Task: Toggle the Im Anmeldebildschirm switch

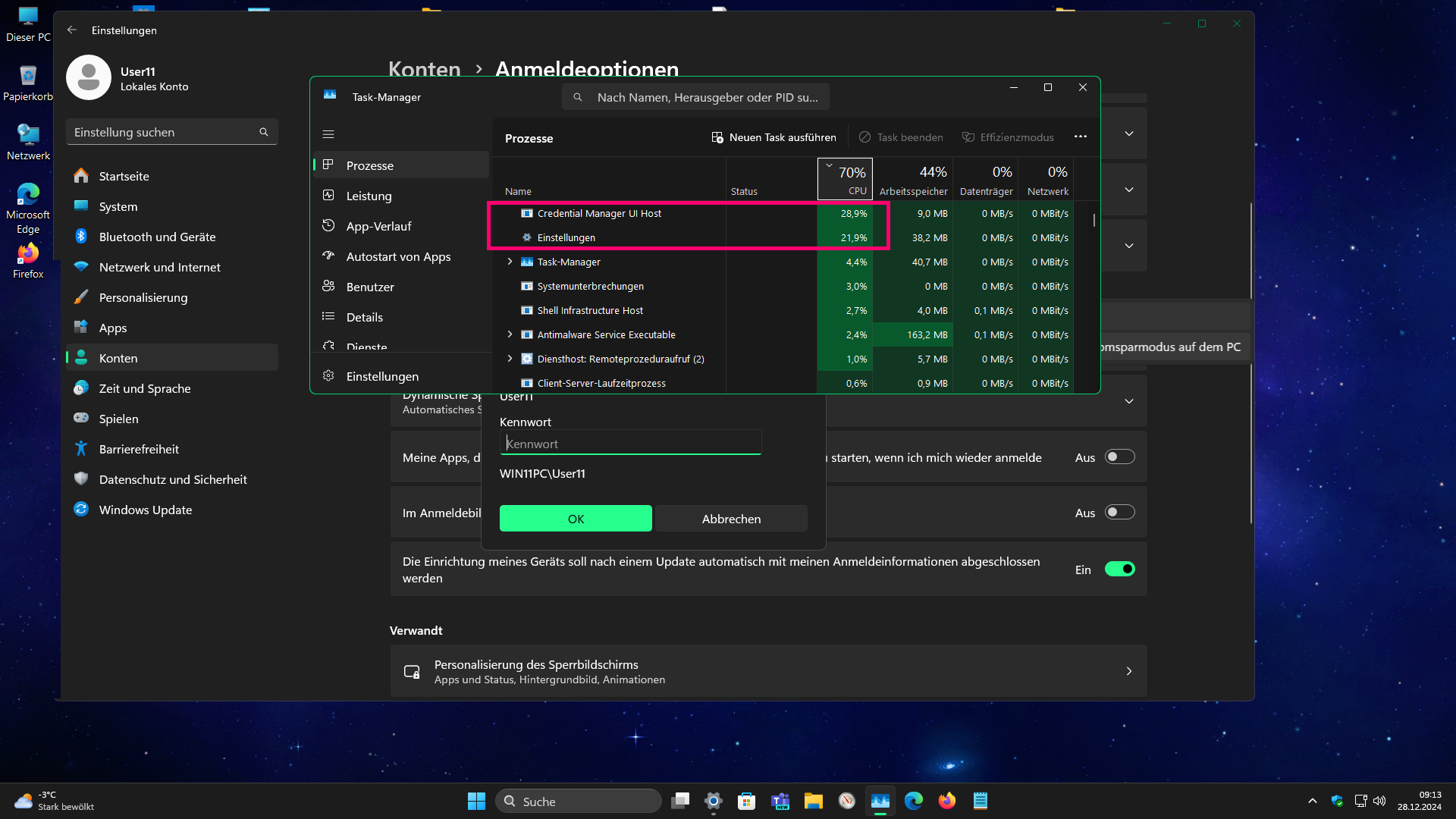Action: tap(1119, 513)
